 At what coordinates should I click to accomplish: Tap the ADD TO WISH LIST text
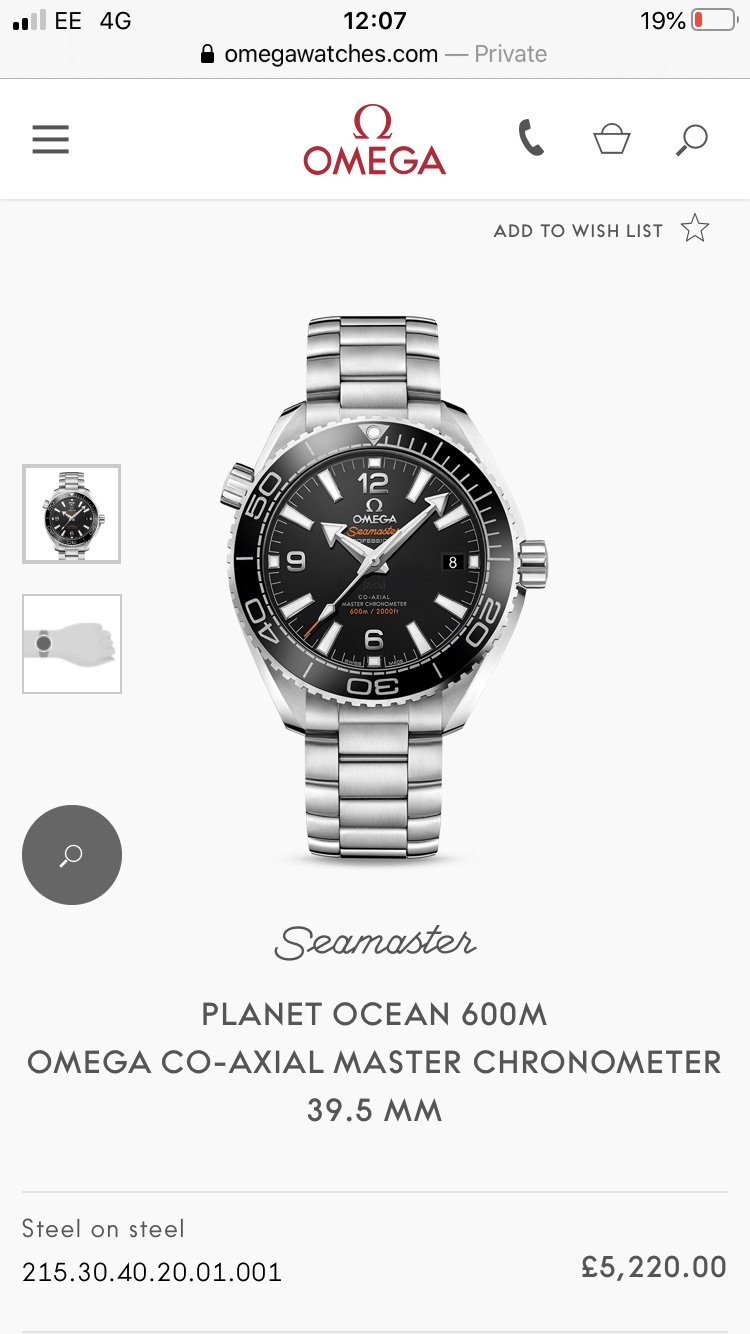point(578,231)
